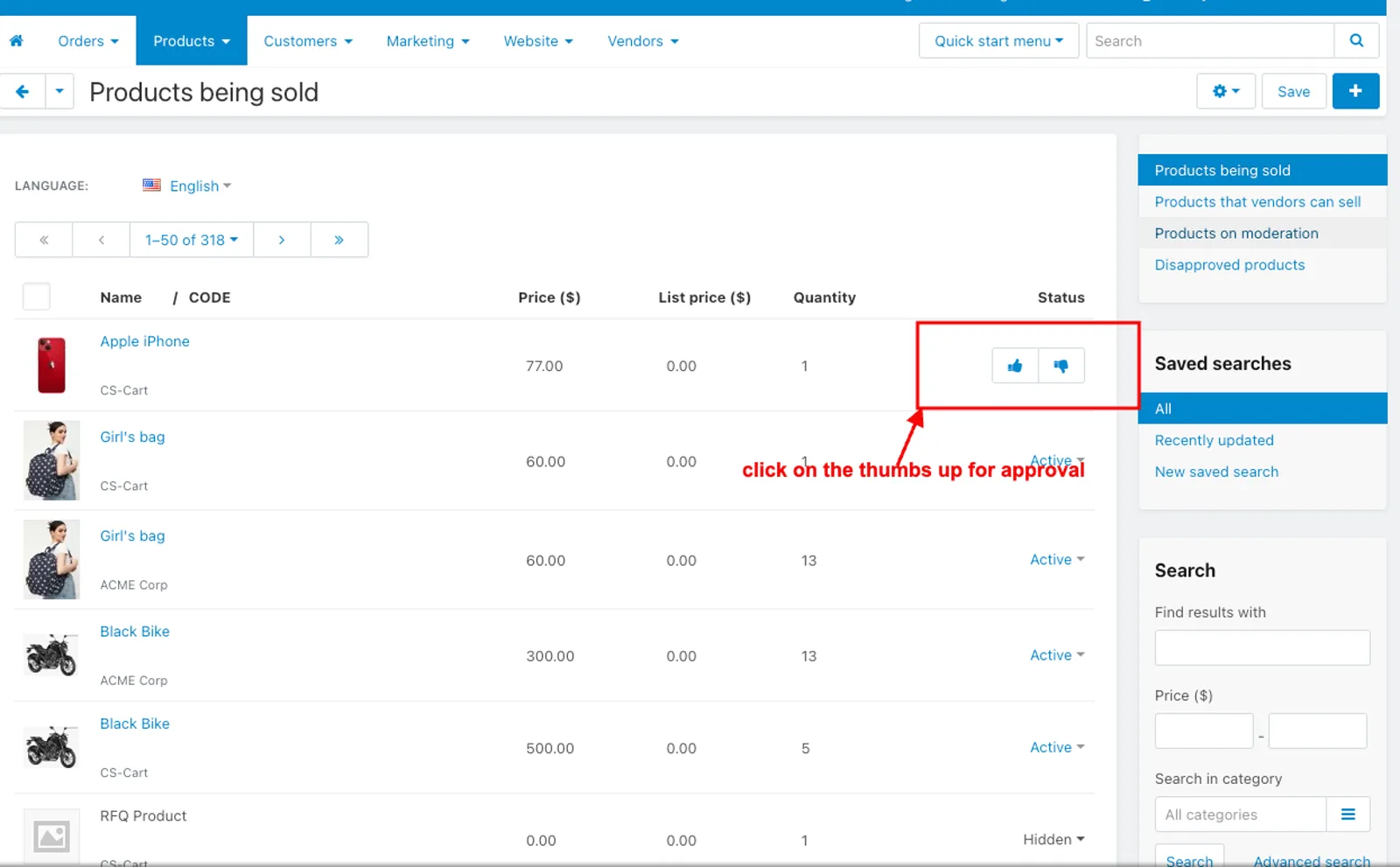Image resolution: width=1400 pixels, height=867 pixels.
Task: Click the Save button
Action: pos(1293,91)
